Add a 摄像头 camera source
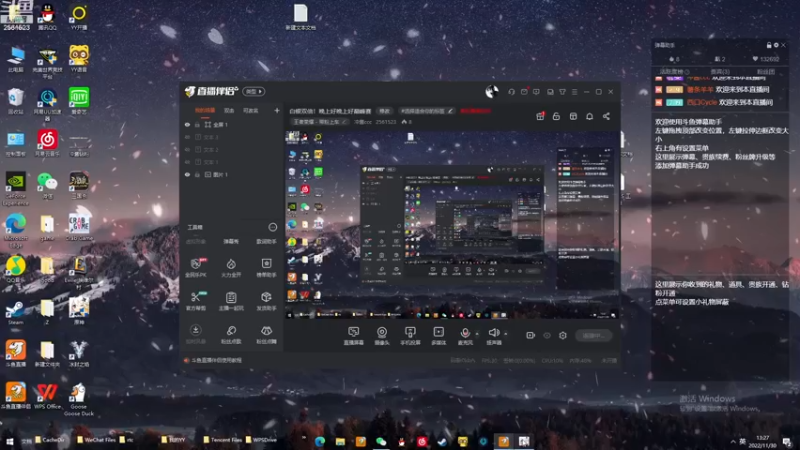 tap(382, 336)
